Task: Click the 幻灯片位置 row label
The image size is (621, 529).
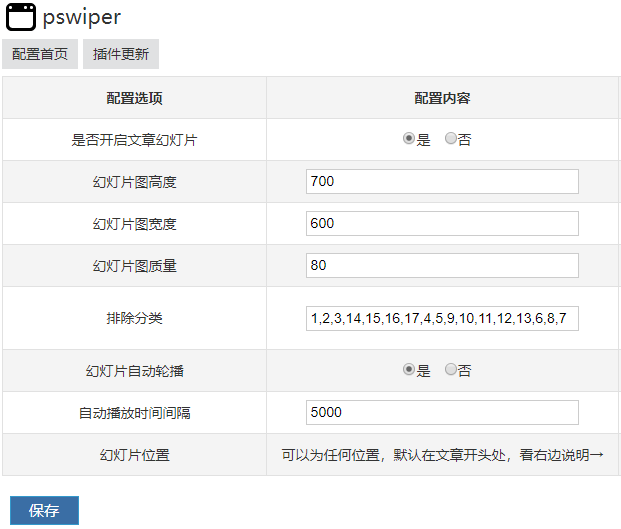Action: pos(135,455)
